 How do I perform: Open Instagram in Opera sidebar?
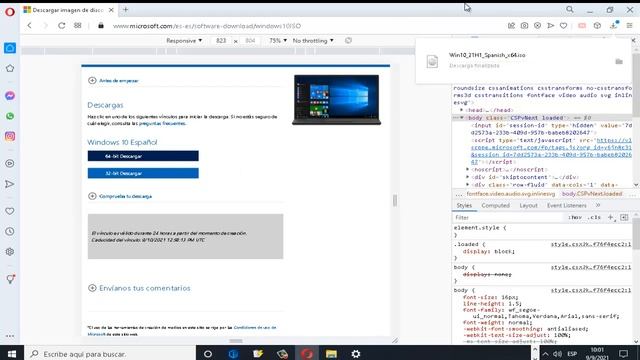tap(10, 136)
